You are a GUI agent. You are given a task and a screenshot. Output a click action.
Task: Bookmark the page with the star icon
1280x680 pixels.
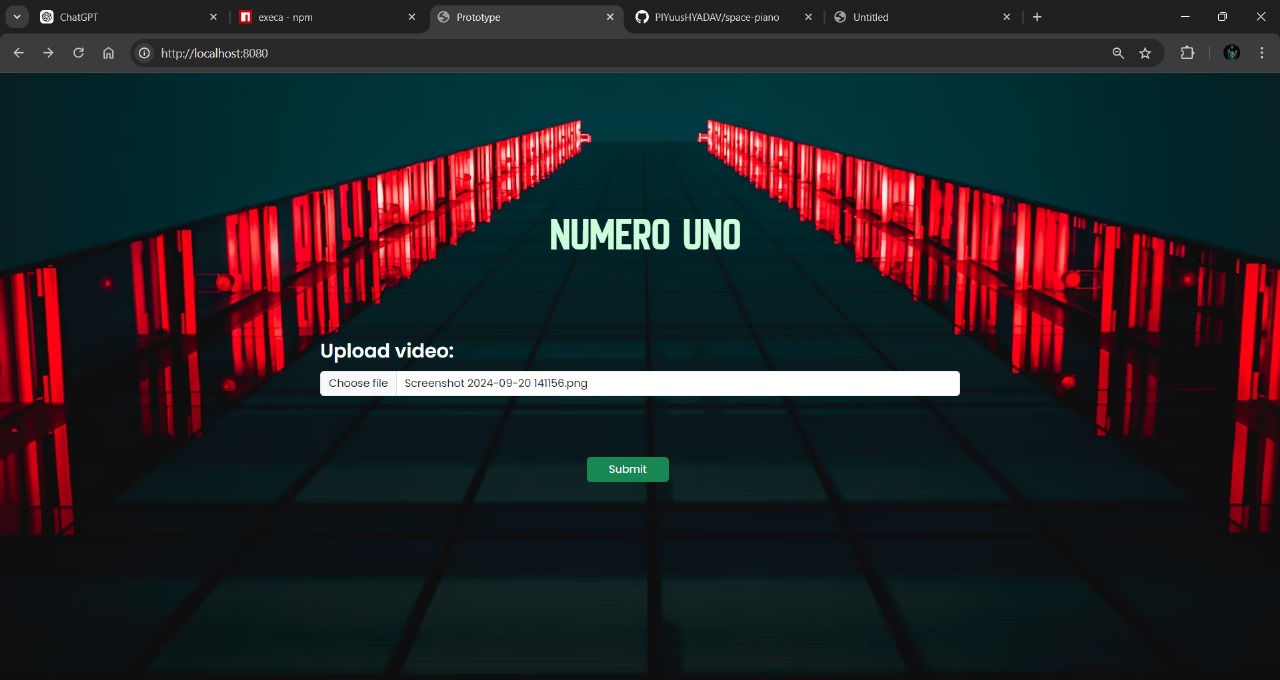click(x=1145, y=53)
